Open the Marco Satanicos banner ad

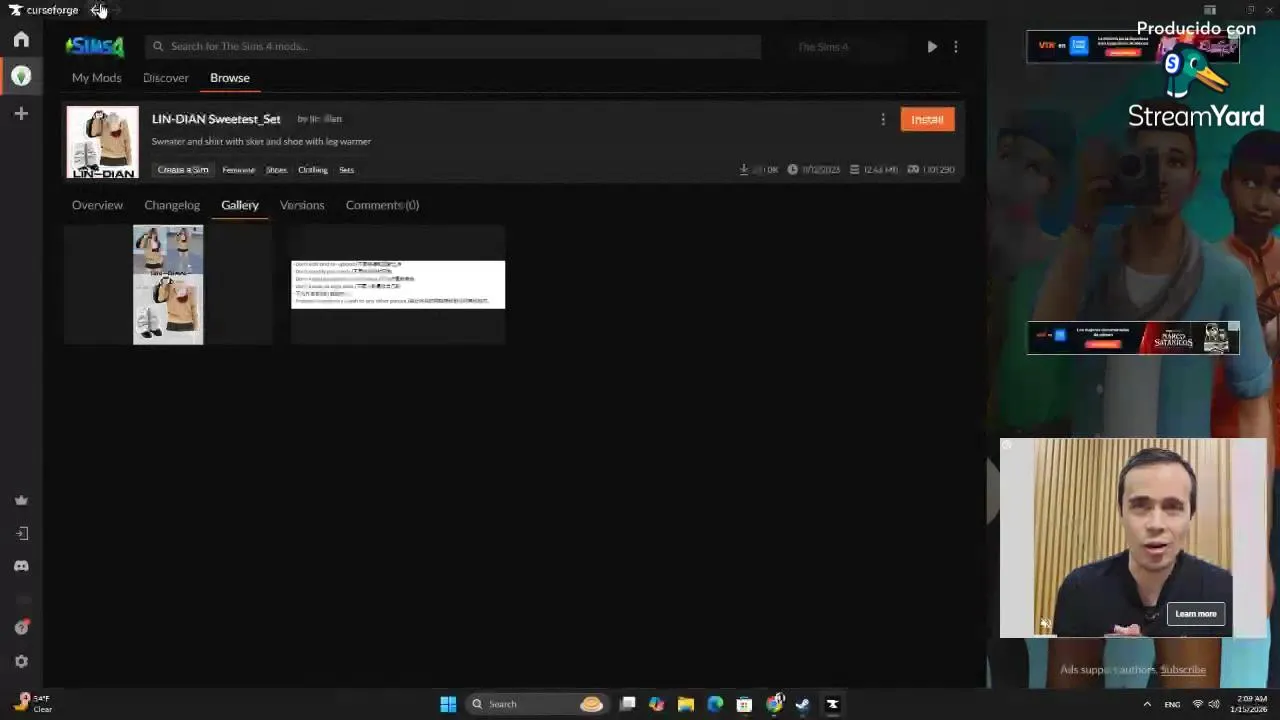click(x=1133, y=338)
